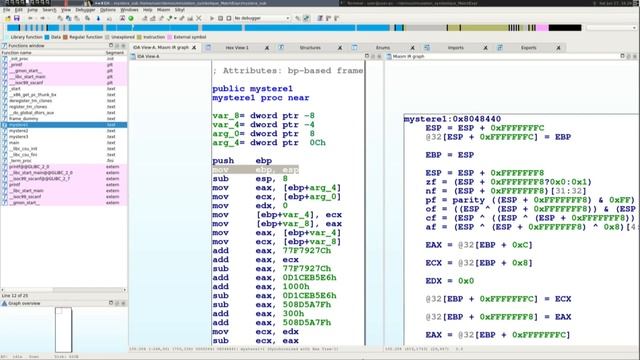Select register_tm_clones function row

coord(64,107)
